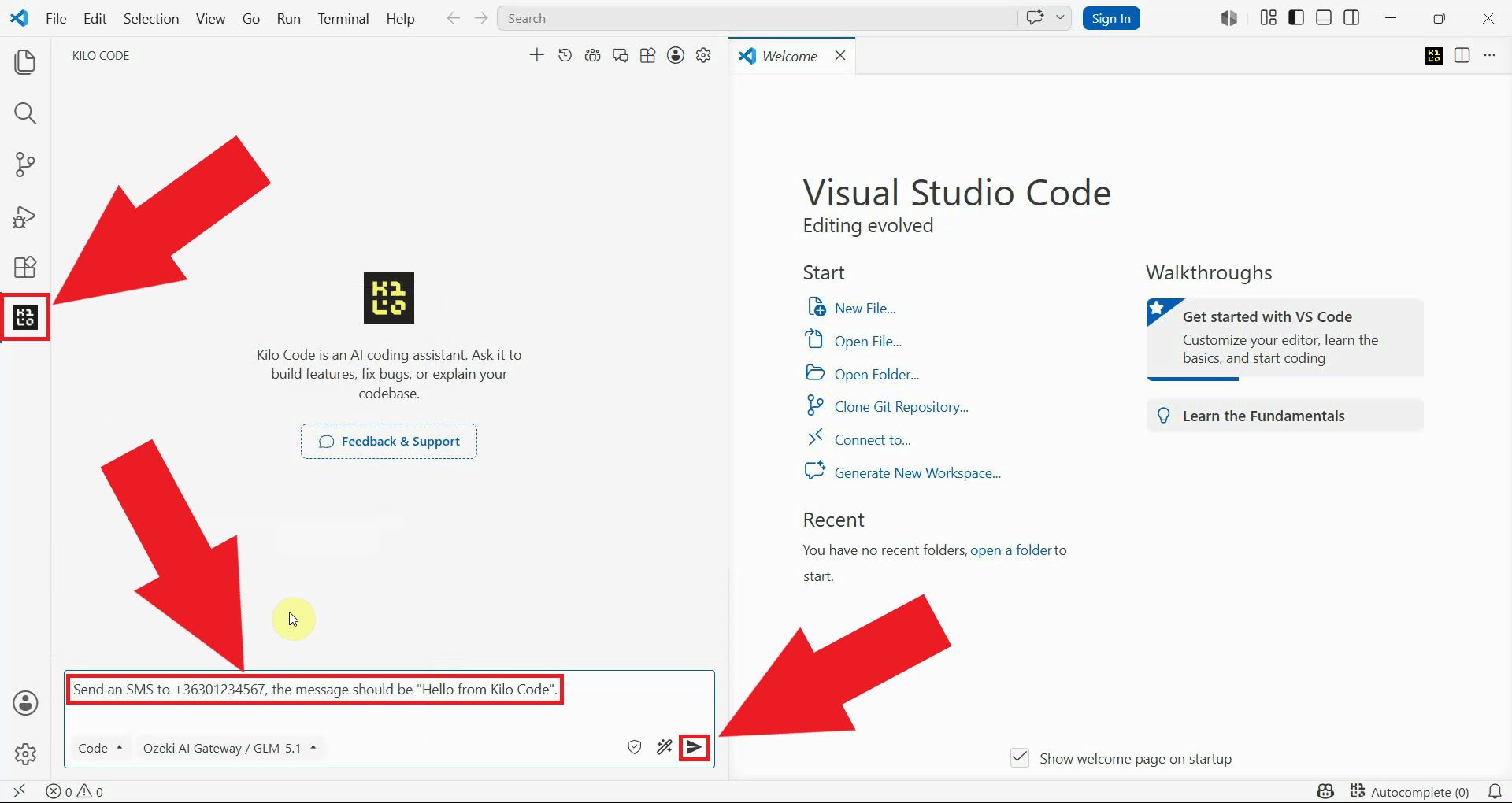Open the Source Control view
Screen dimensions: 1512x803
(x=25, y=165)
